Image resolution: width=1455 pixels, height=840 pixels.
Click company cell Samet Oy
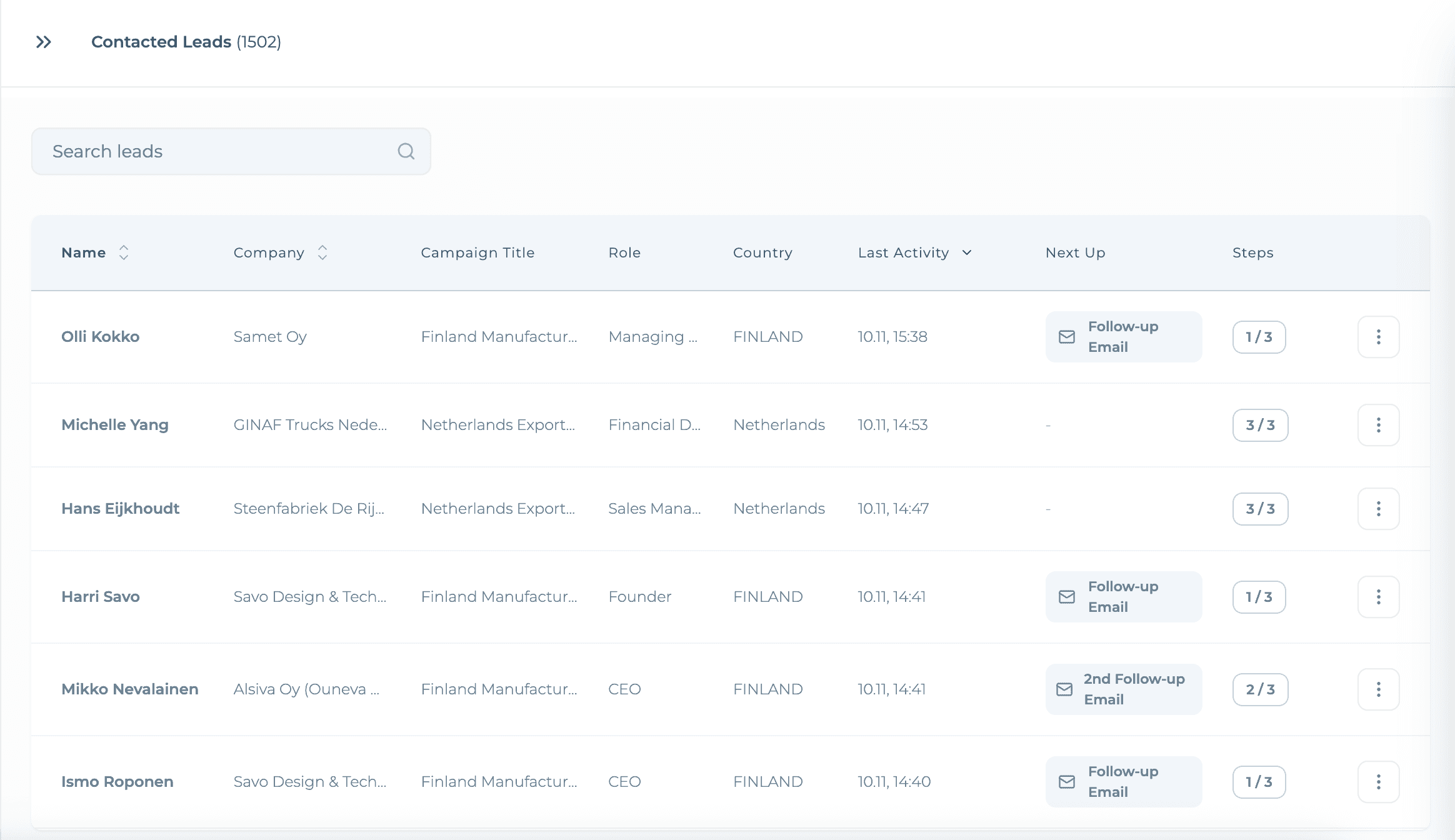pos(270,337)
